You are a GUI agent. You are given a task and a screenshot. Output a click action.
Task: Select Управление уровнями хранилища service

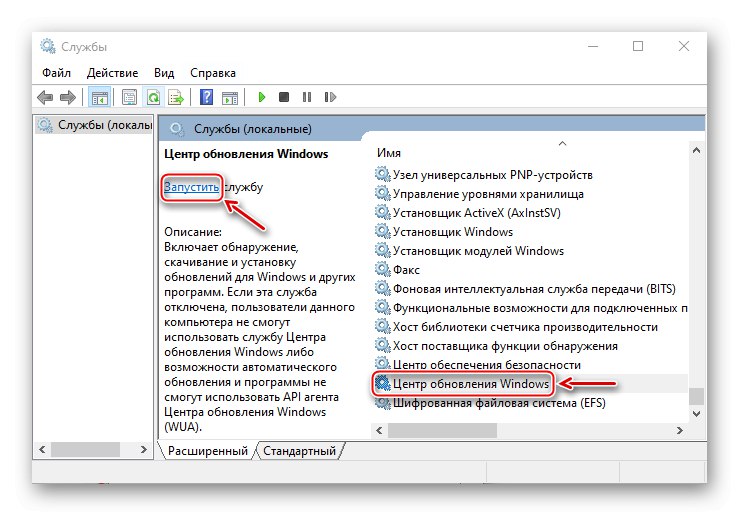click(488, 194)
